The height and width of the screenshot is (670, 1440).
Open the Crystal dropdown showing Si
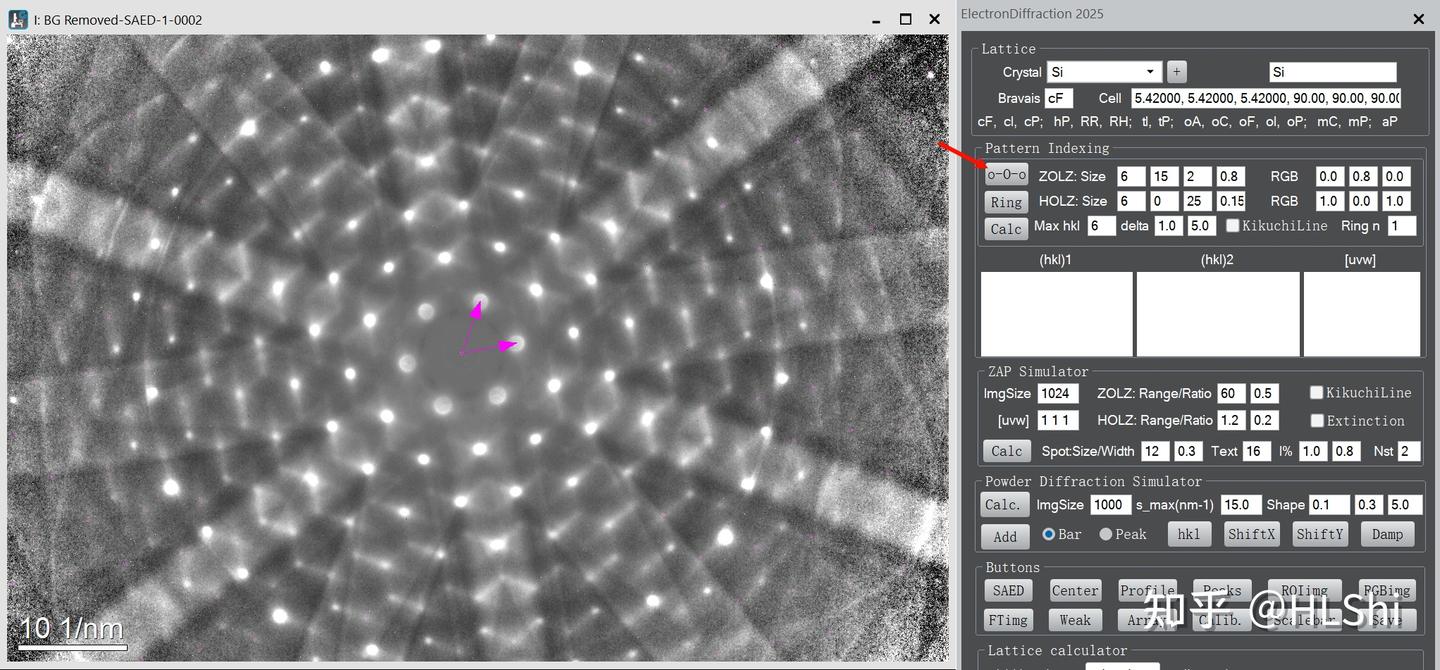(1104, 72)
